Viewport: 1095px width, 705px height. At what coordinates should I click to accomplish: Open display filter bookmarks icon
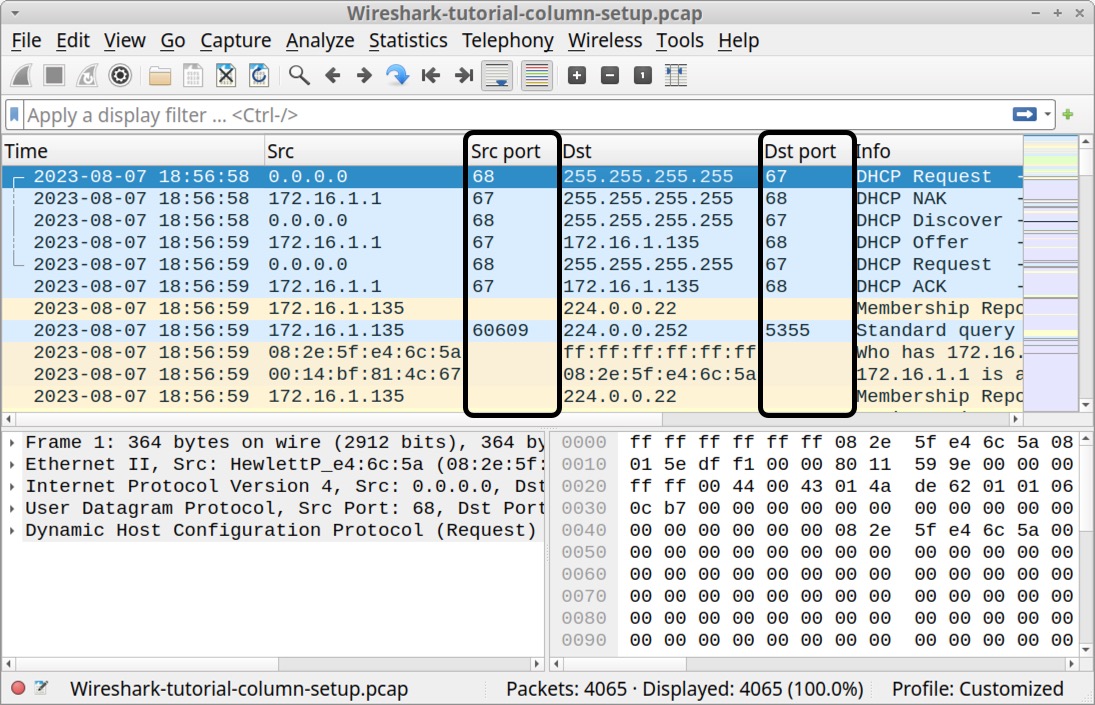tap(14, 114)
